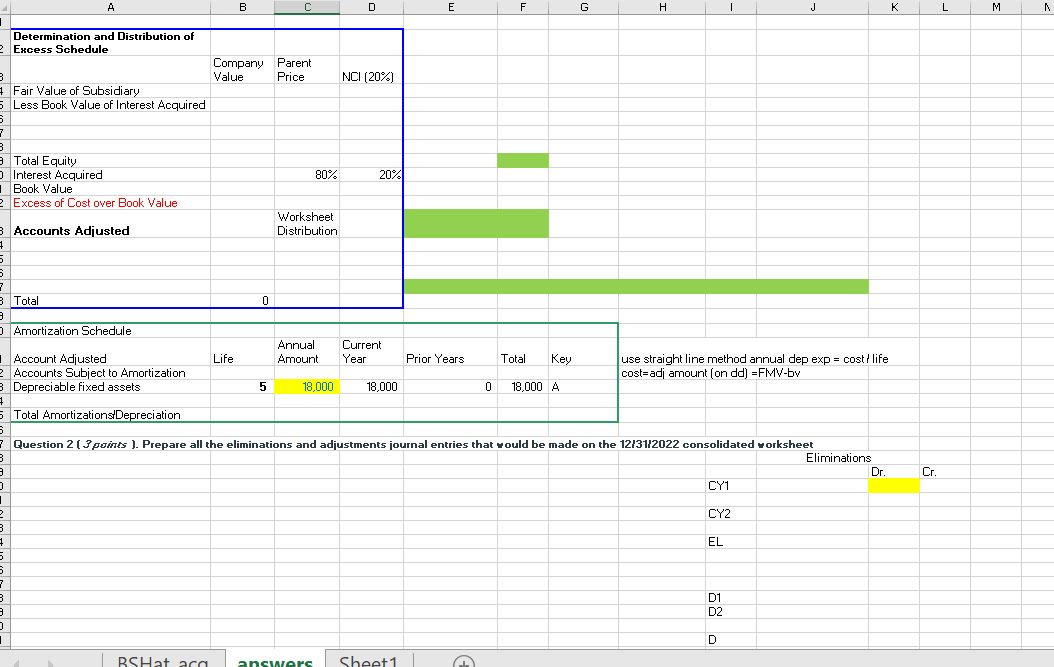Image resolution: width=1054 pixels, height=667 pixels.
Task: Click the 'Book Value' label cell
Action: click(x=111, y=189)
